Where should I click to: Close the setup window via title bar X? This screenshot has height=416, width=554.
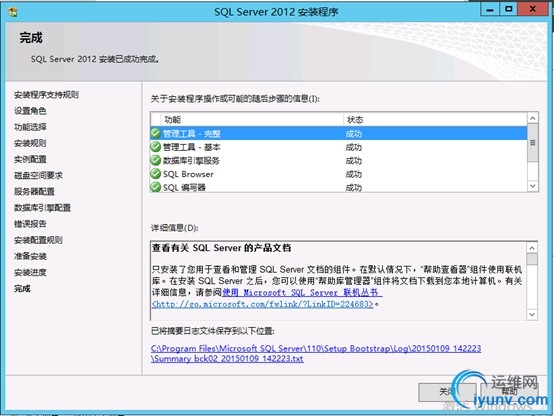533,10
